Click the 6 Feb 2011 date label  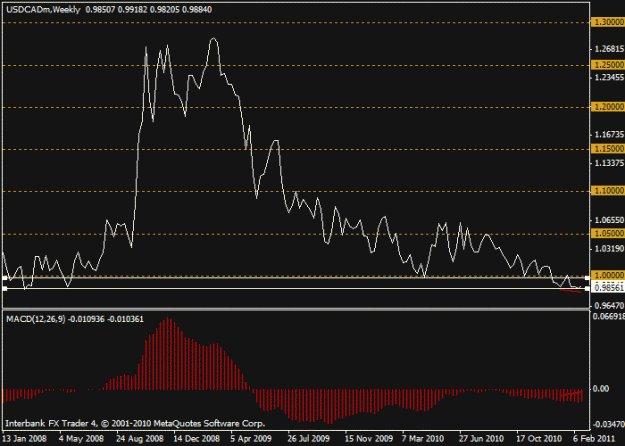[x=594, y=439]
